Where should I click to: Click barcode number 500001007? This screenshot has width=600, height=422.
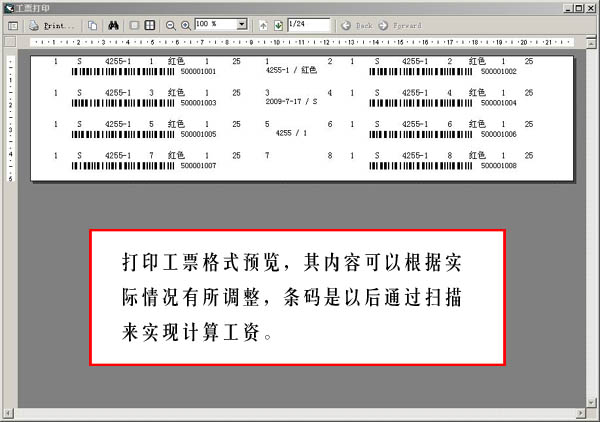[x=198, y=166]
